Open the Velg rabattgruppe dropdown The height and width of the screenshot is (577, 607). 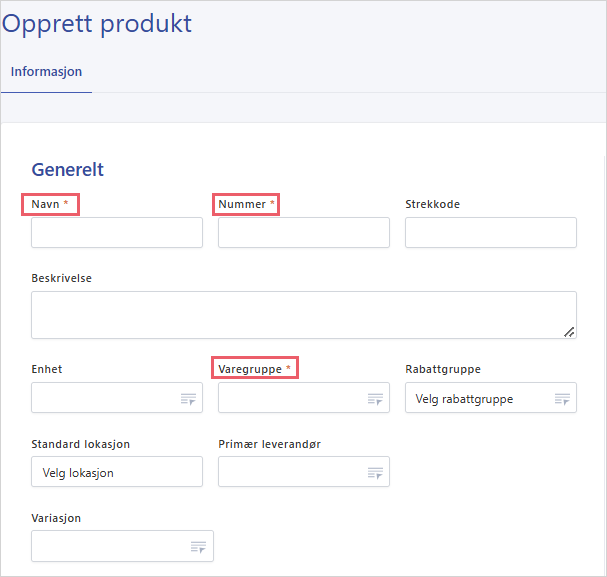point(478,398)
